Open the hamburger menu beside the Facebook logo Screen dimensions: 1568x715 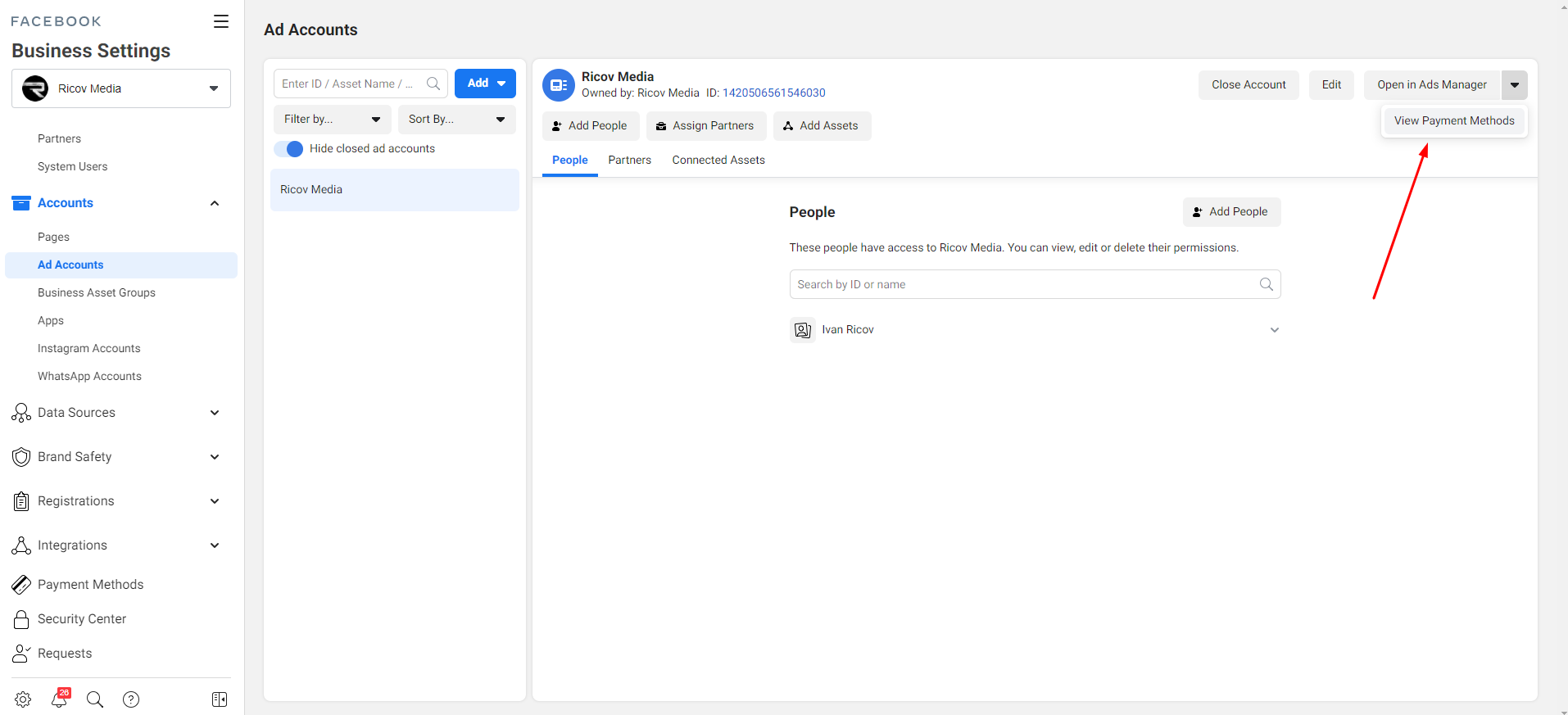tap(221, 21)
